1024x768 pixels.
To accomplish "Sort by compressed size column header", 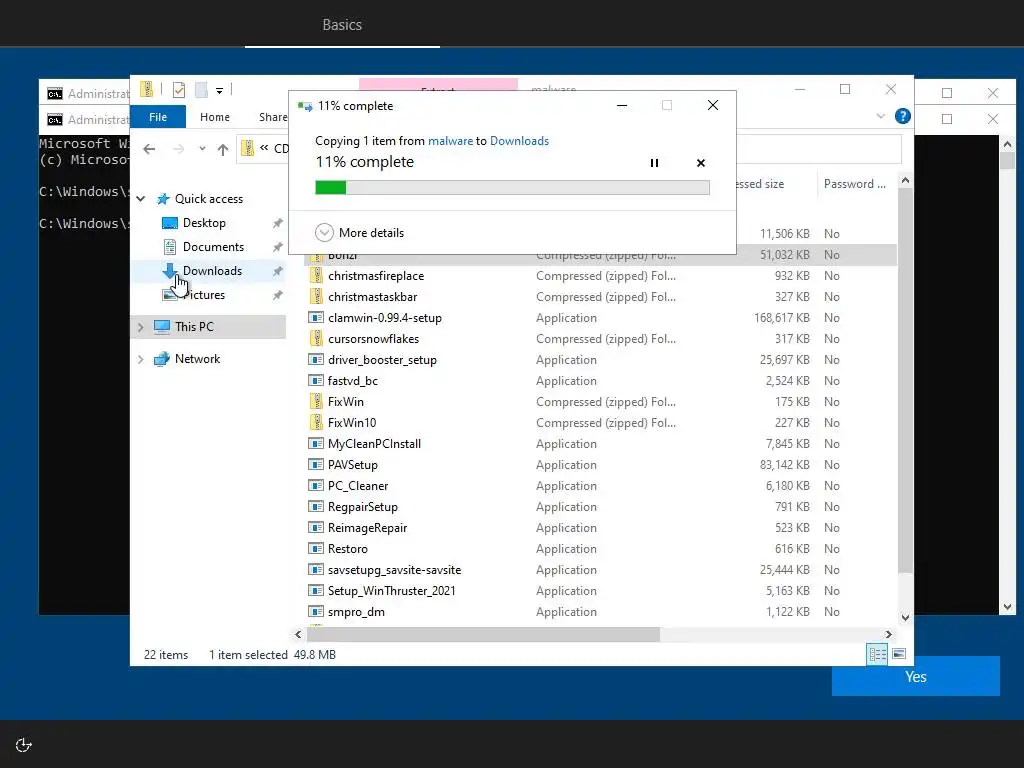I will click(776, 184).
